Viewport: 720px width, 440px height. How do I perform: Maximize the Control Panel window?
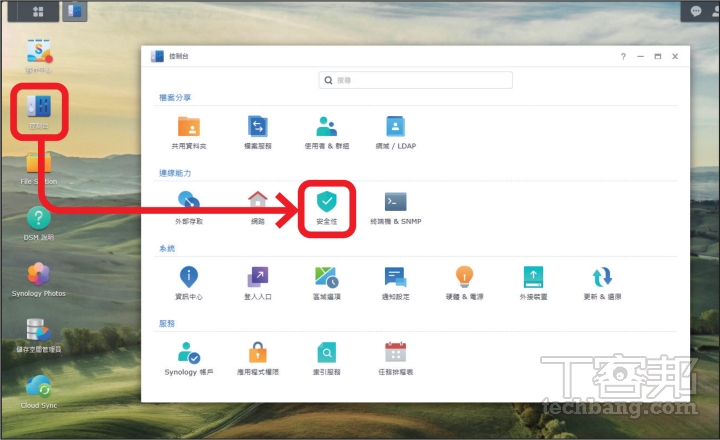pyautogui.click(x=658, y=56)
